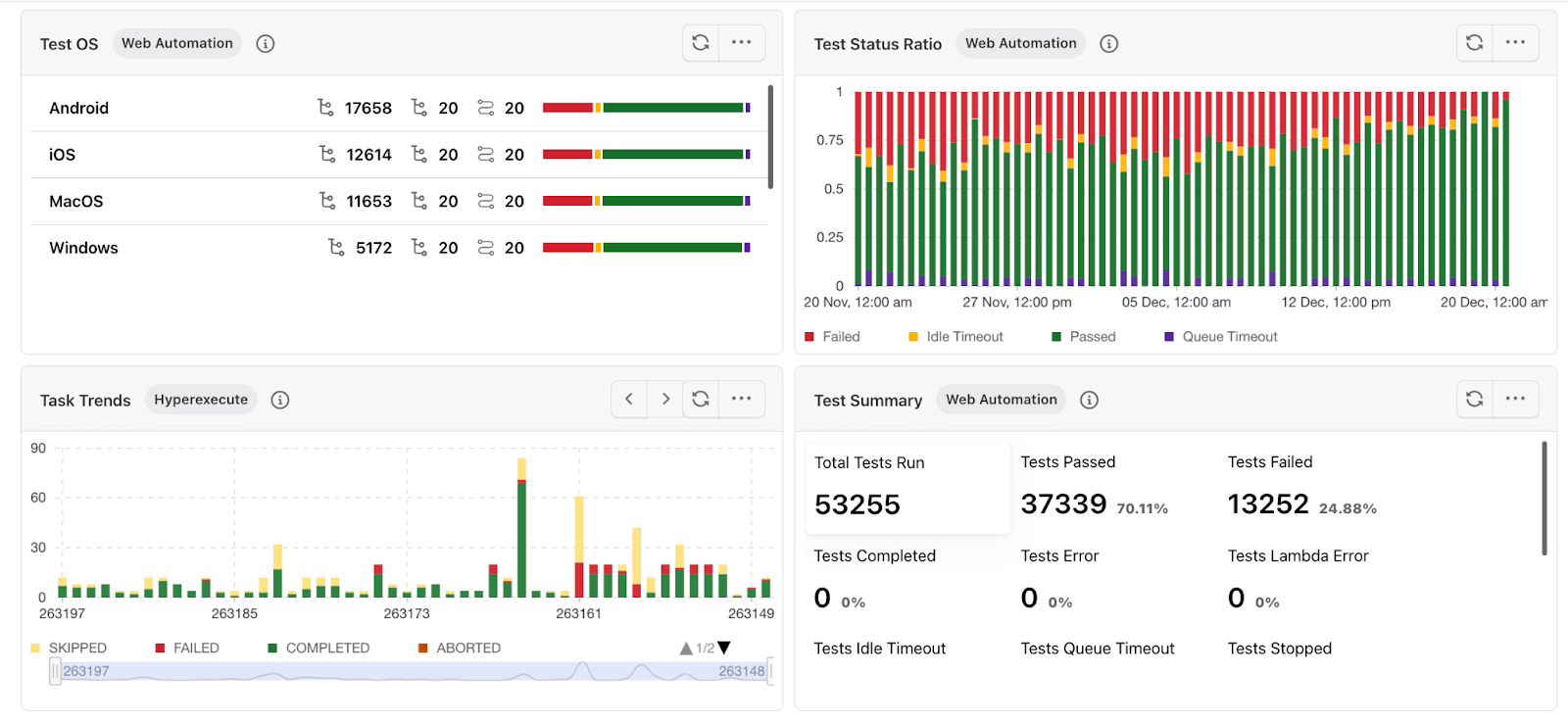Refresh the Test Summary widget
The height and width of the screenshot is (720, 1568).
(x=1474, y=399)
